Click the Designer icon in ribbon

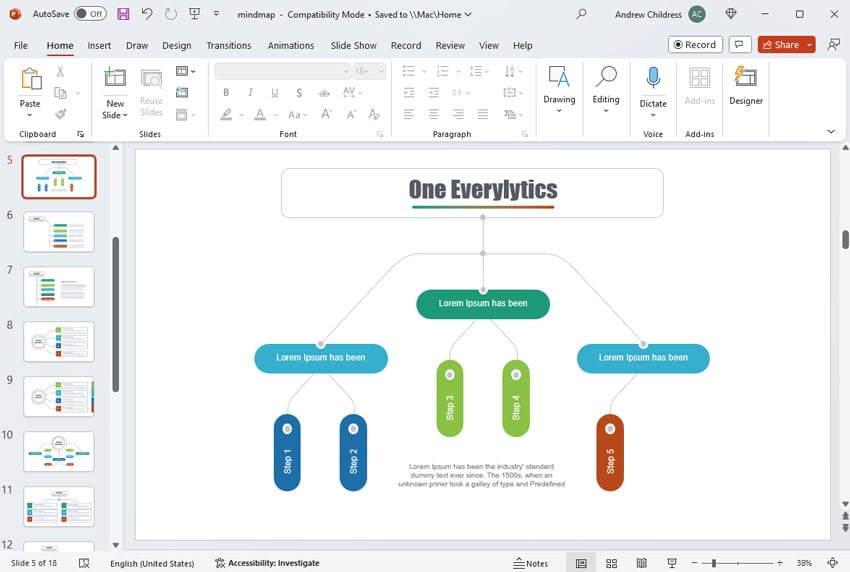pos(745,80)
